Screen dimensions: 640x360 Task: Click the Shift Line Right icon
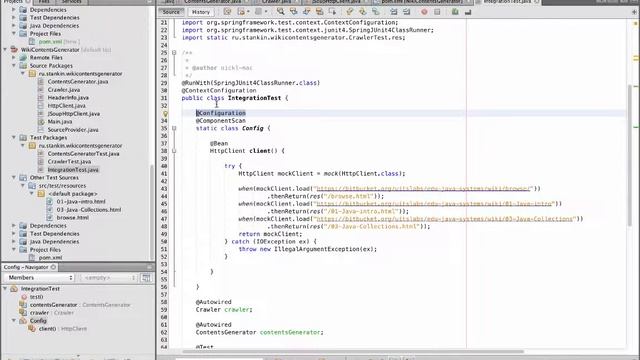(x=407, y=12)
